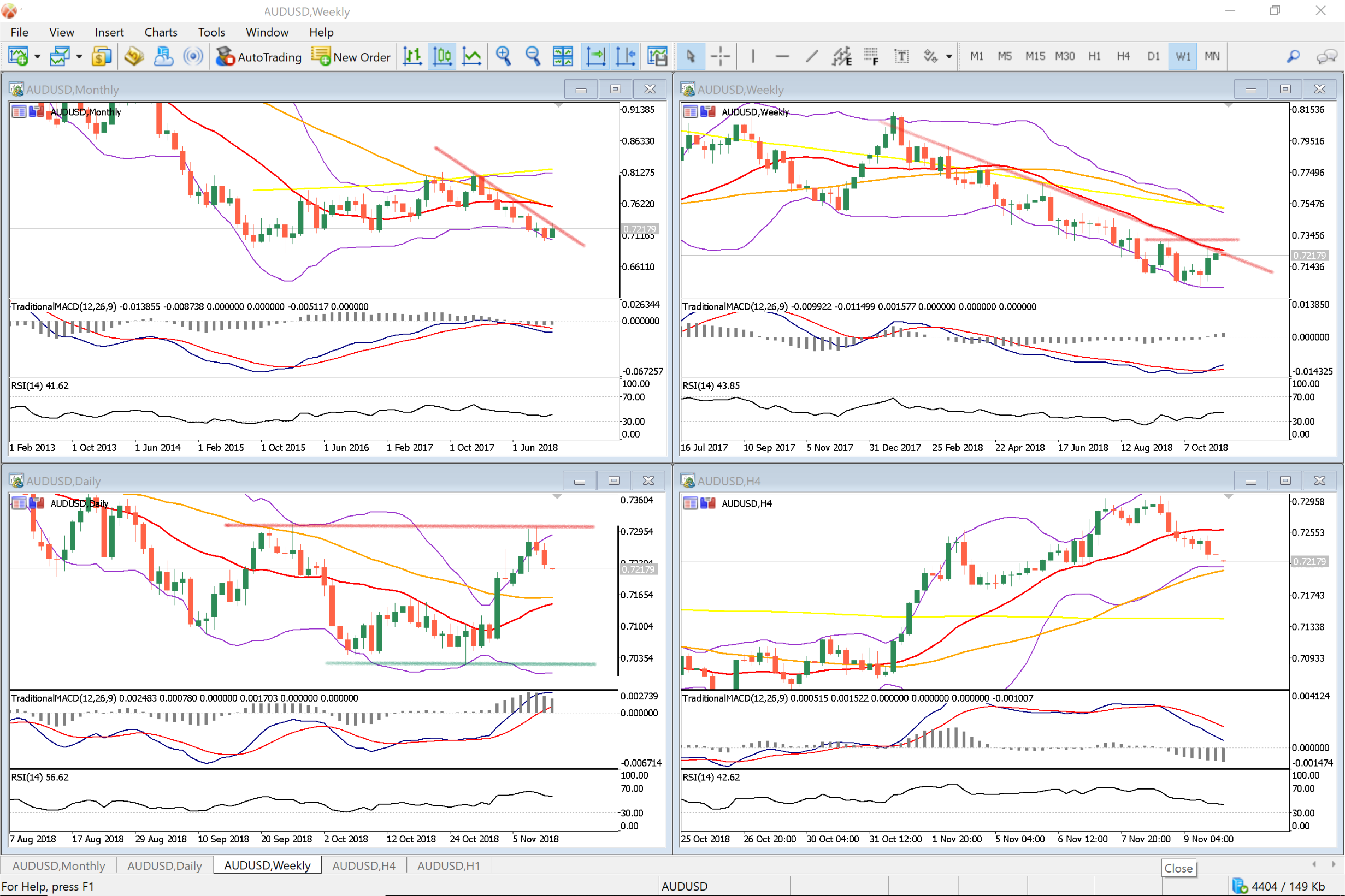Open the Market Watch icon

[101, 56]
